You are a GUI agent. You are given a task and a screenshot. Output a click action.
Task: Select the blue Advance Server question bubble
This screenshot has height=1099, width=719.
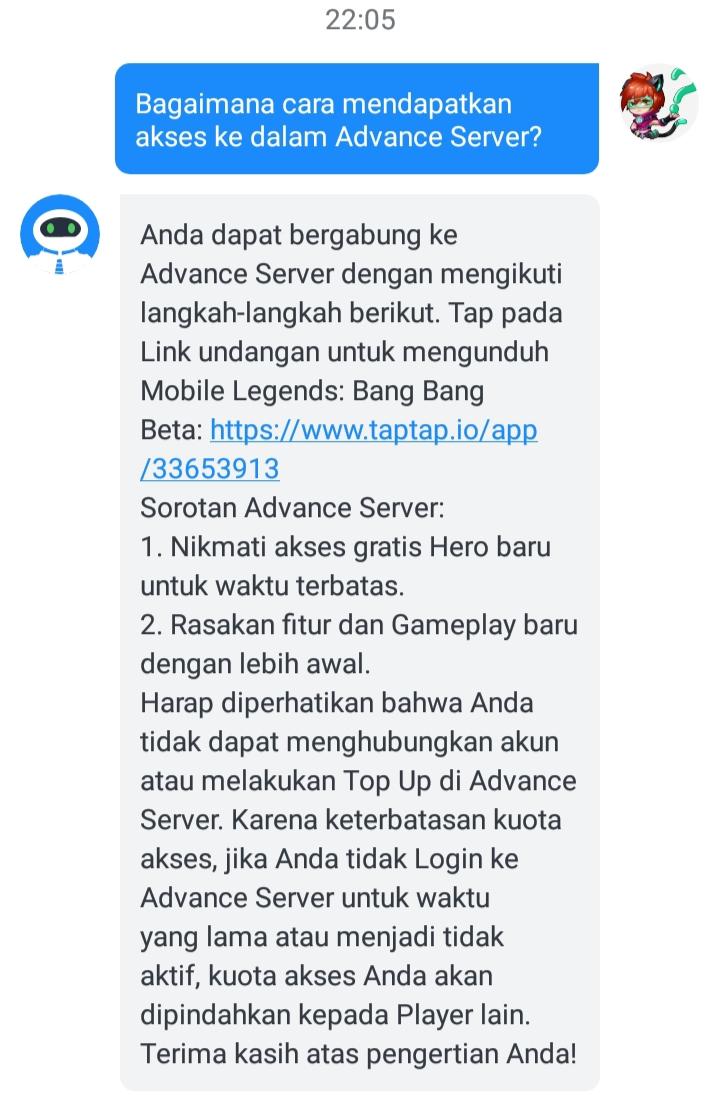coord(357,118)
